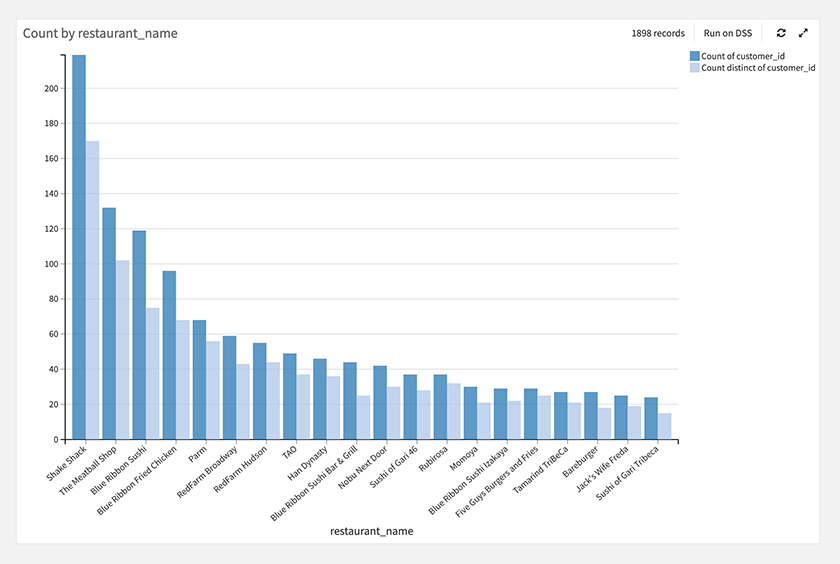Select the dark blue Rubirosa bar
This screenshot has width=840, height=564.
(x=440, y=407)
